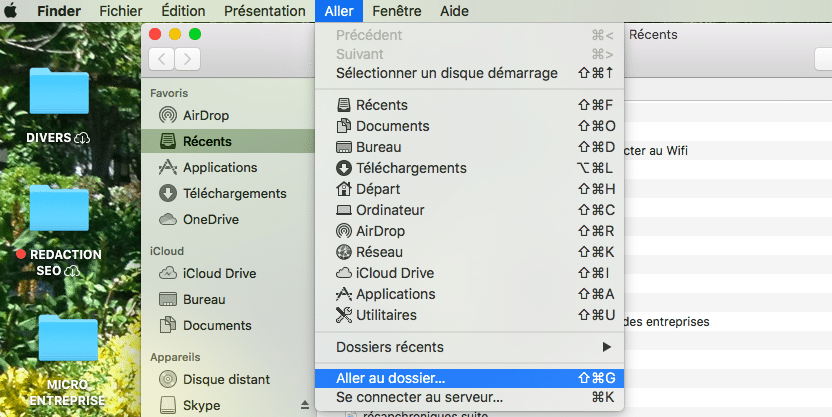Screen dimensions: 832x417
Task: Open the Présentation menu
Action: point(265,11)
